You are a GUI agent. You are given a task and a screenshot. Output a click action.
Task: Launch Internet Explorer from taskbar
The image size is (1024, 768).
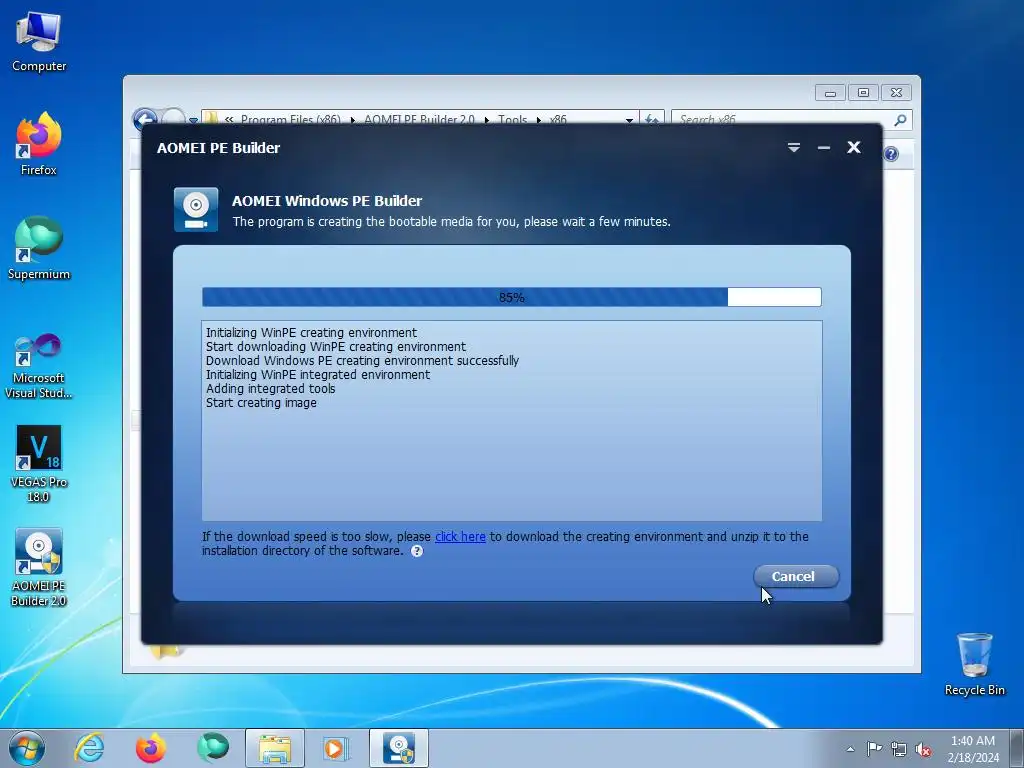point(89,748)
